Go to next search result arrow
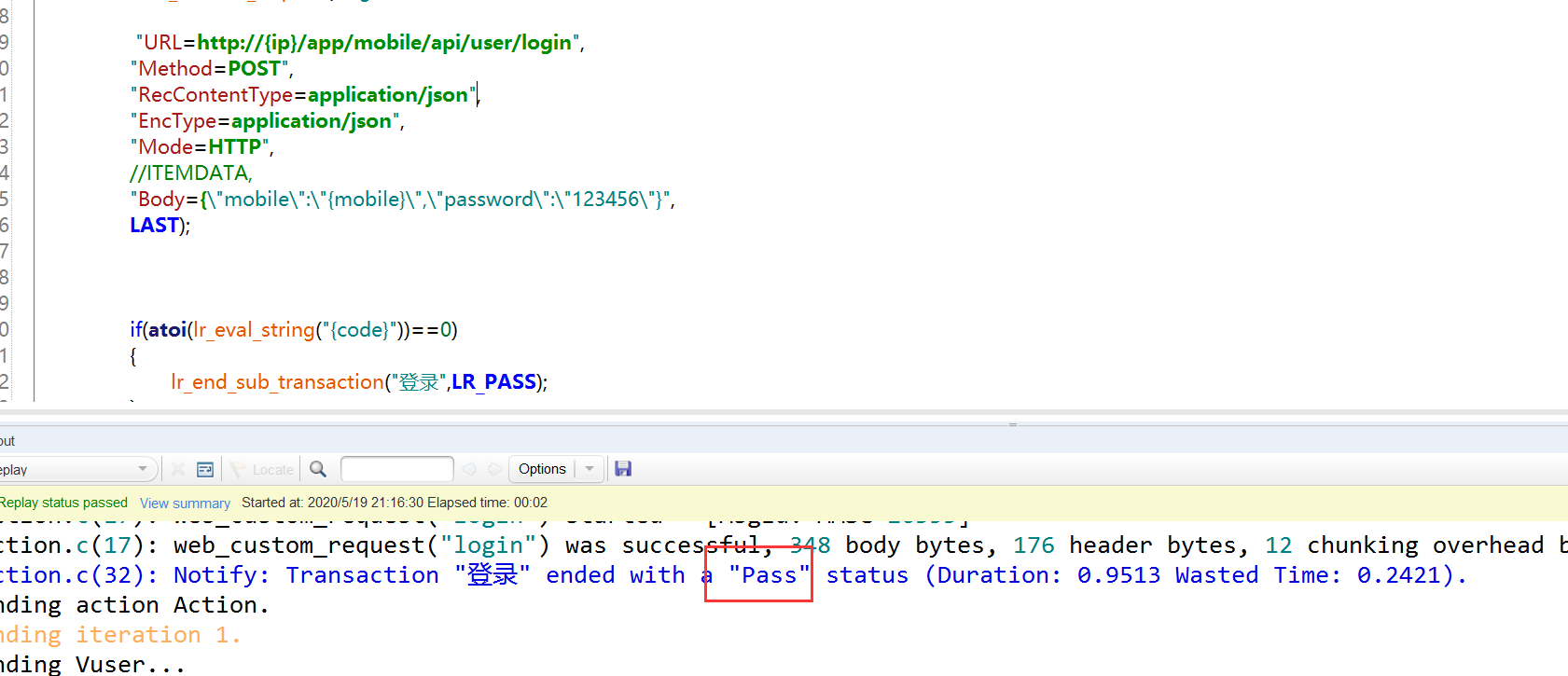The image size is (1568, 676). [x=494, y=469]
